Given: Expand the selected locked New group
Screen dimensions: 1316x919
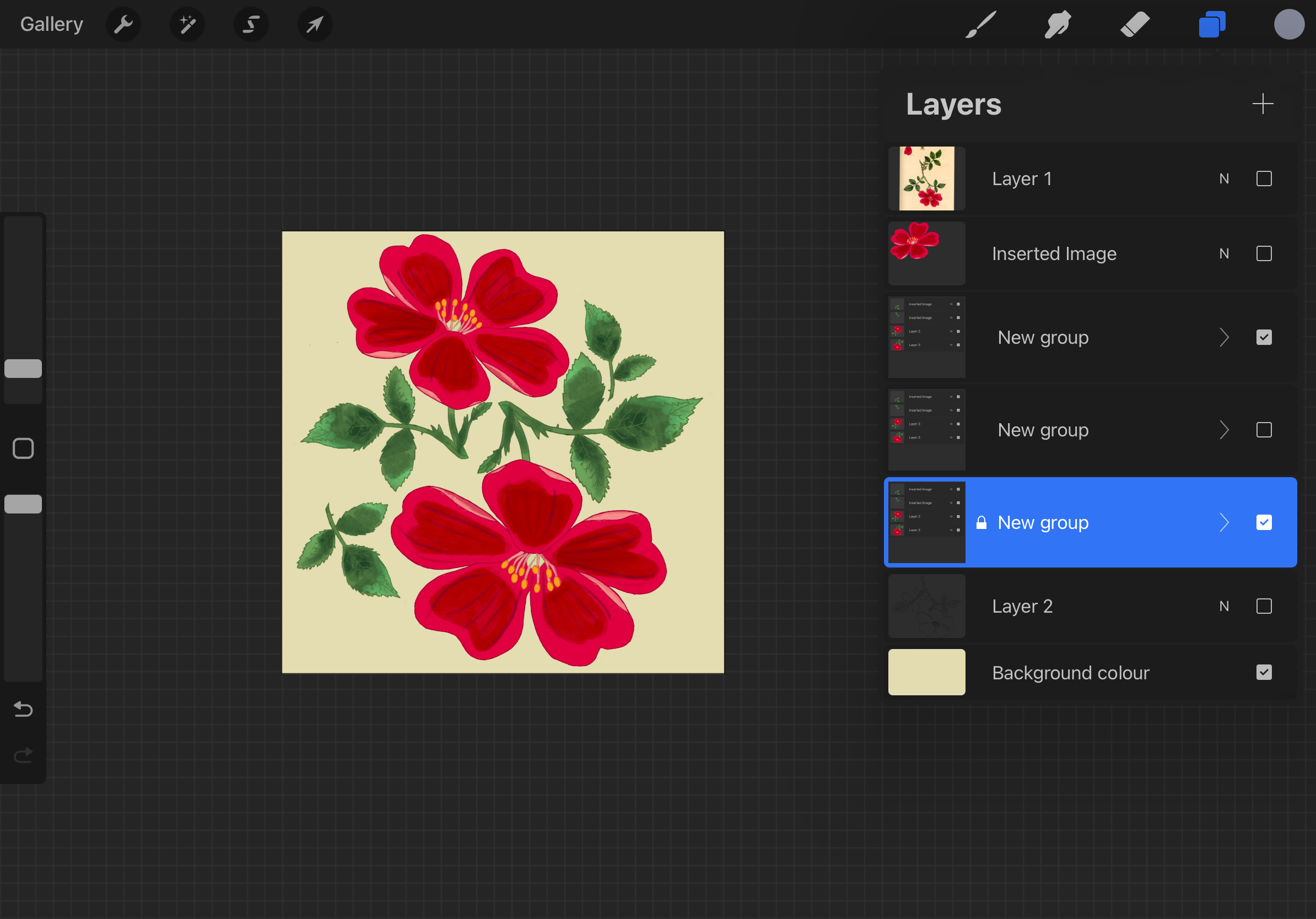Looking at the screenshot, I should pyautogui.click(x=1225, y=522).
